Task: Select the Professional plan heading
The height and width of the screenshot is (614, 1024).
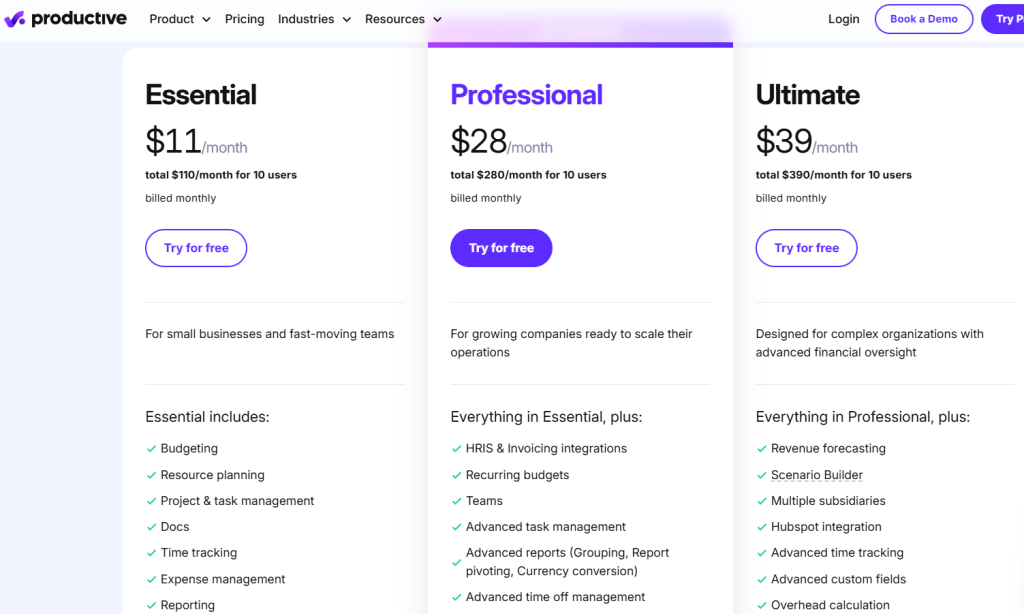Action: coord(526,95)
